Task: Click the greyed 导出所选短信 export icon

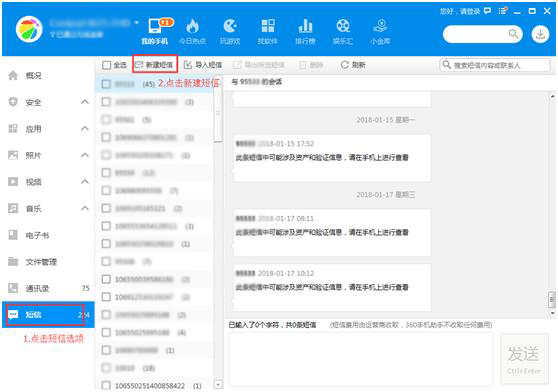Action: [237, 65]
